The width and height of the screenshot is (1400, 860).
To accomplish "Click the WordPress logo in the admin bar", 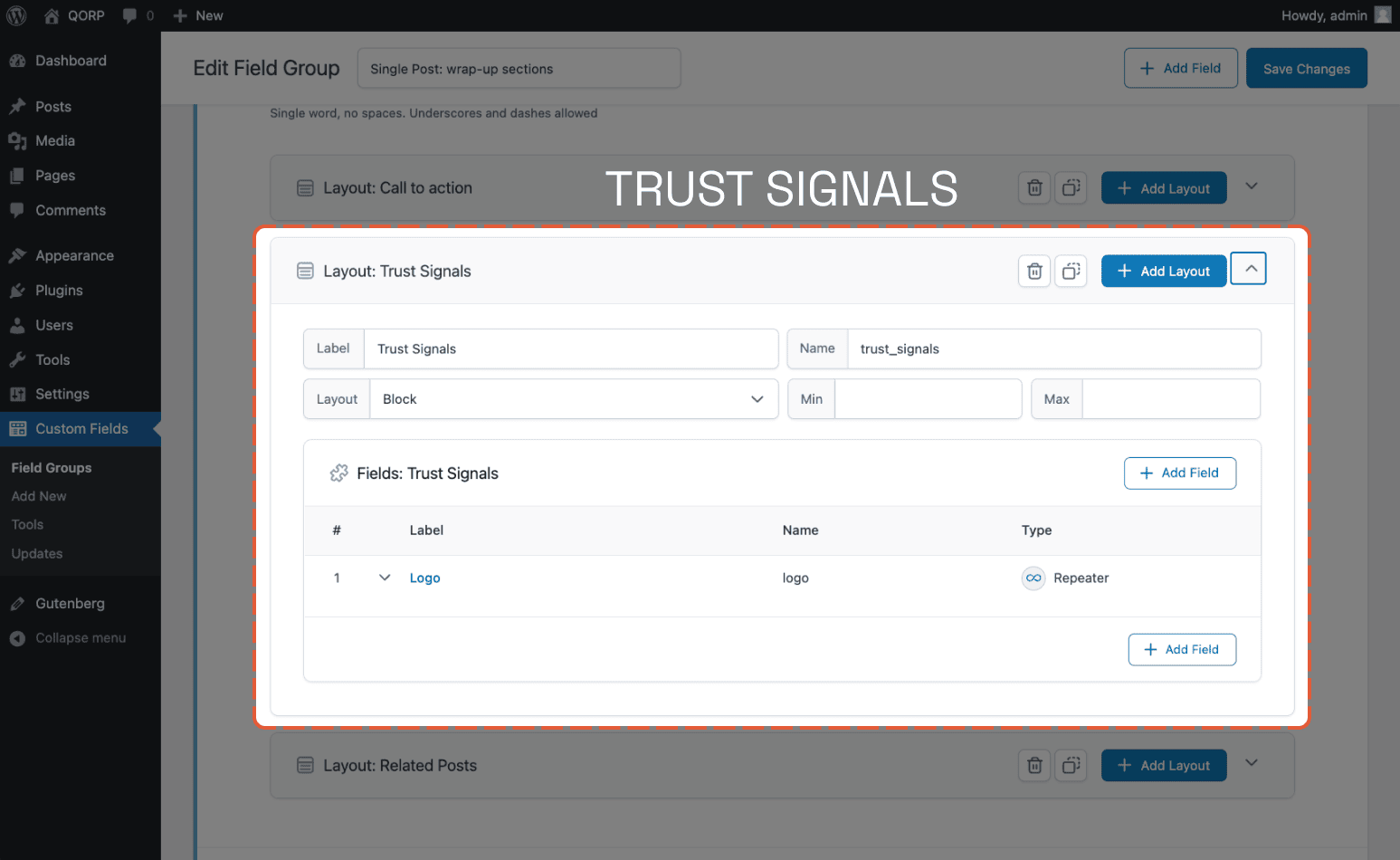I will tap(15, 15).
